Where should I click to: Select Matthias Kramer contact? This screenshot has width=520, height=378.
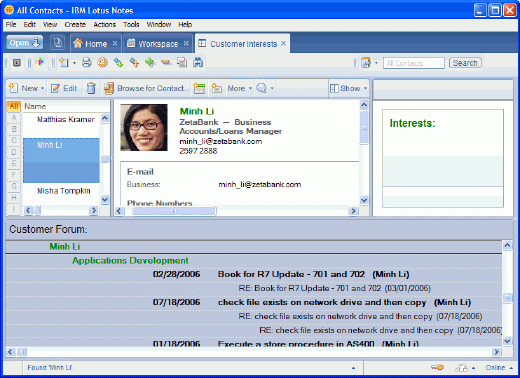pyautogui.click(x=66, y=119)
